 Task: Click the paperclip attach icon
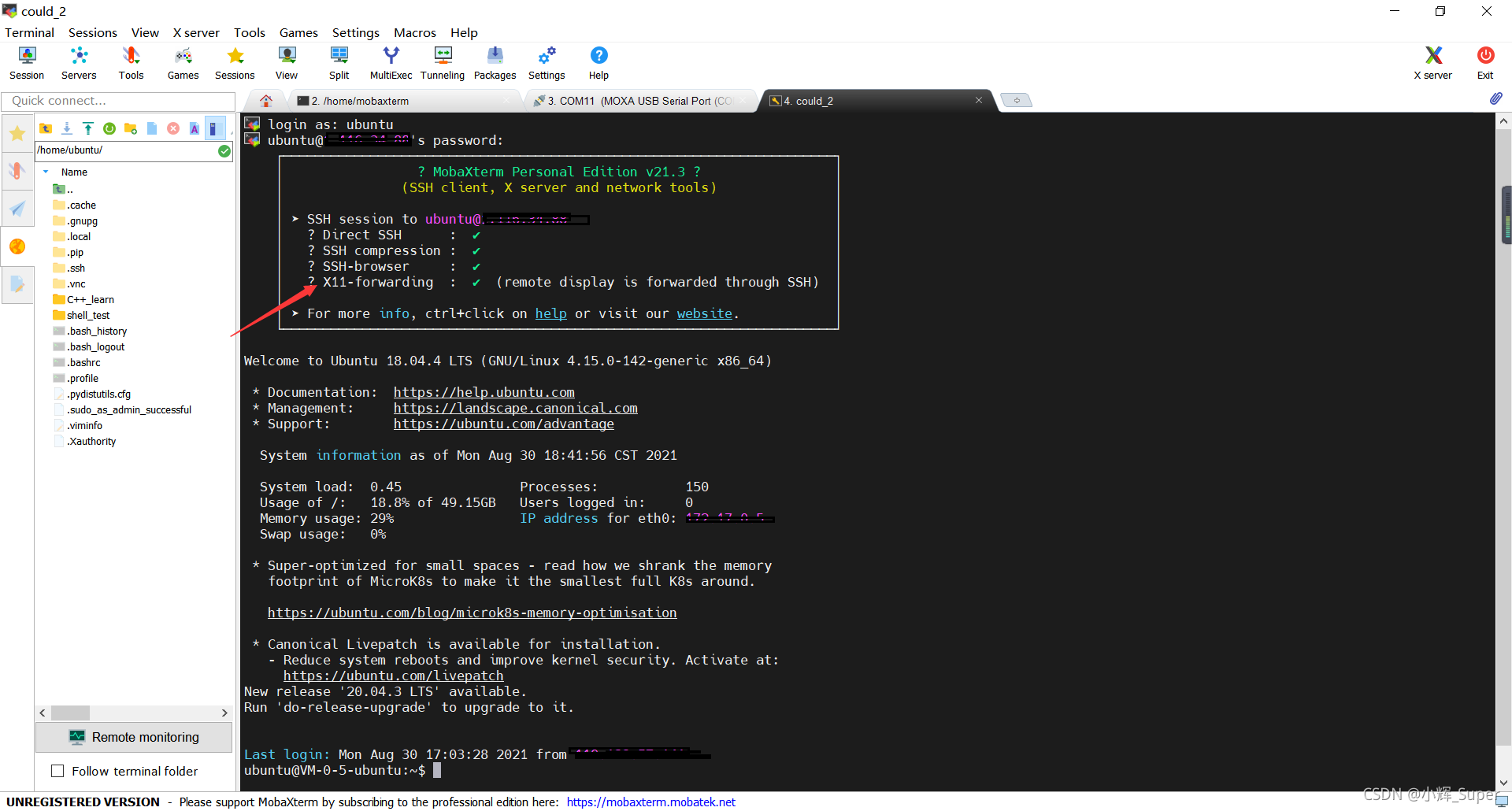(1495, 98)
